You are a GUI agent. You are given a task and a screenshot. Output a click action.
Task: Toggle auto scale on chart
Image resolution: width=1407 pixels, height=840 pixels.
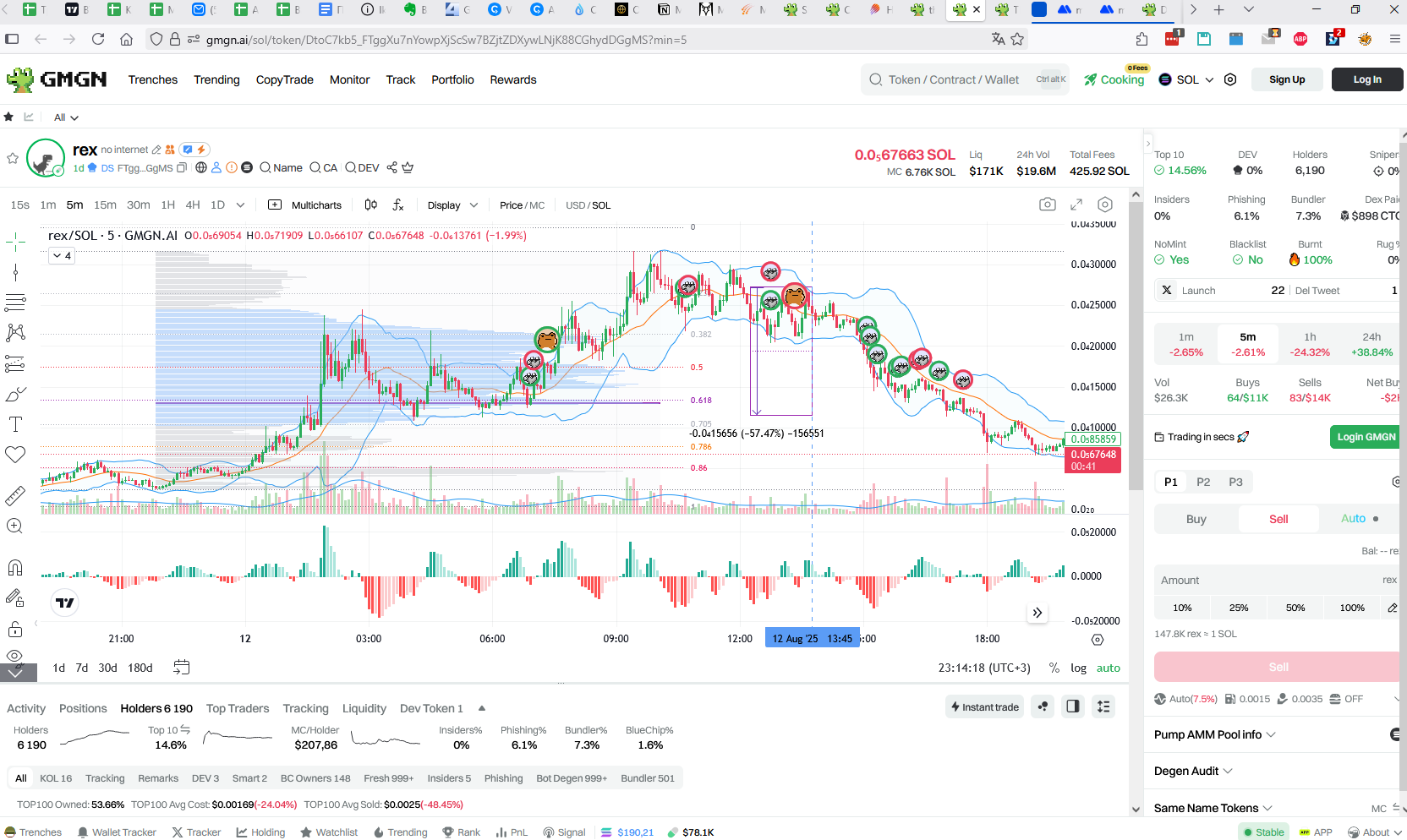[x=1109, y=668]
